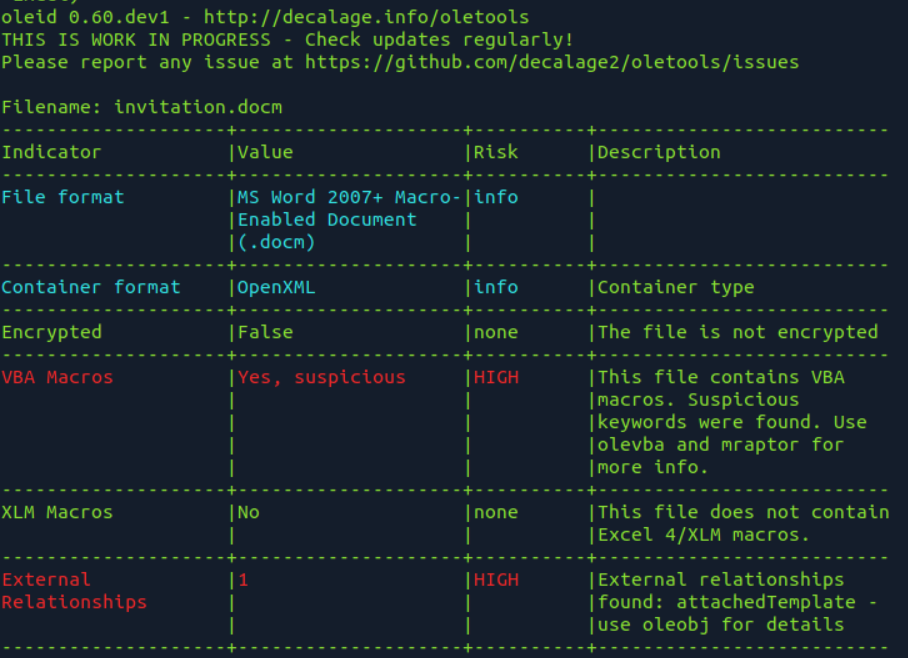Click the False value for Encrypted
This screenshot has height=658, width=908.
click(265, 332)
